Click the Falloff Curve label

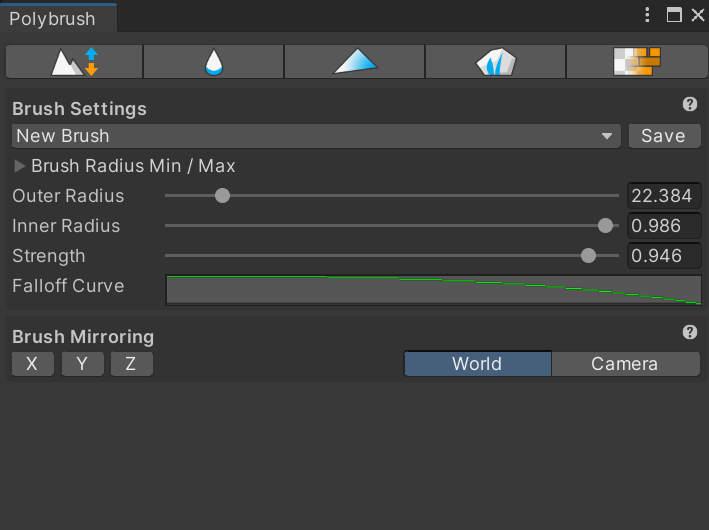[68, 286]
